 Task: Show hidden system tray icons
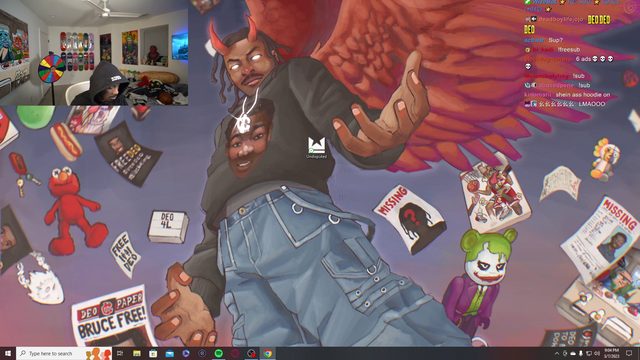point(557,353)
